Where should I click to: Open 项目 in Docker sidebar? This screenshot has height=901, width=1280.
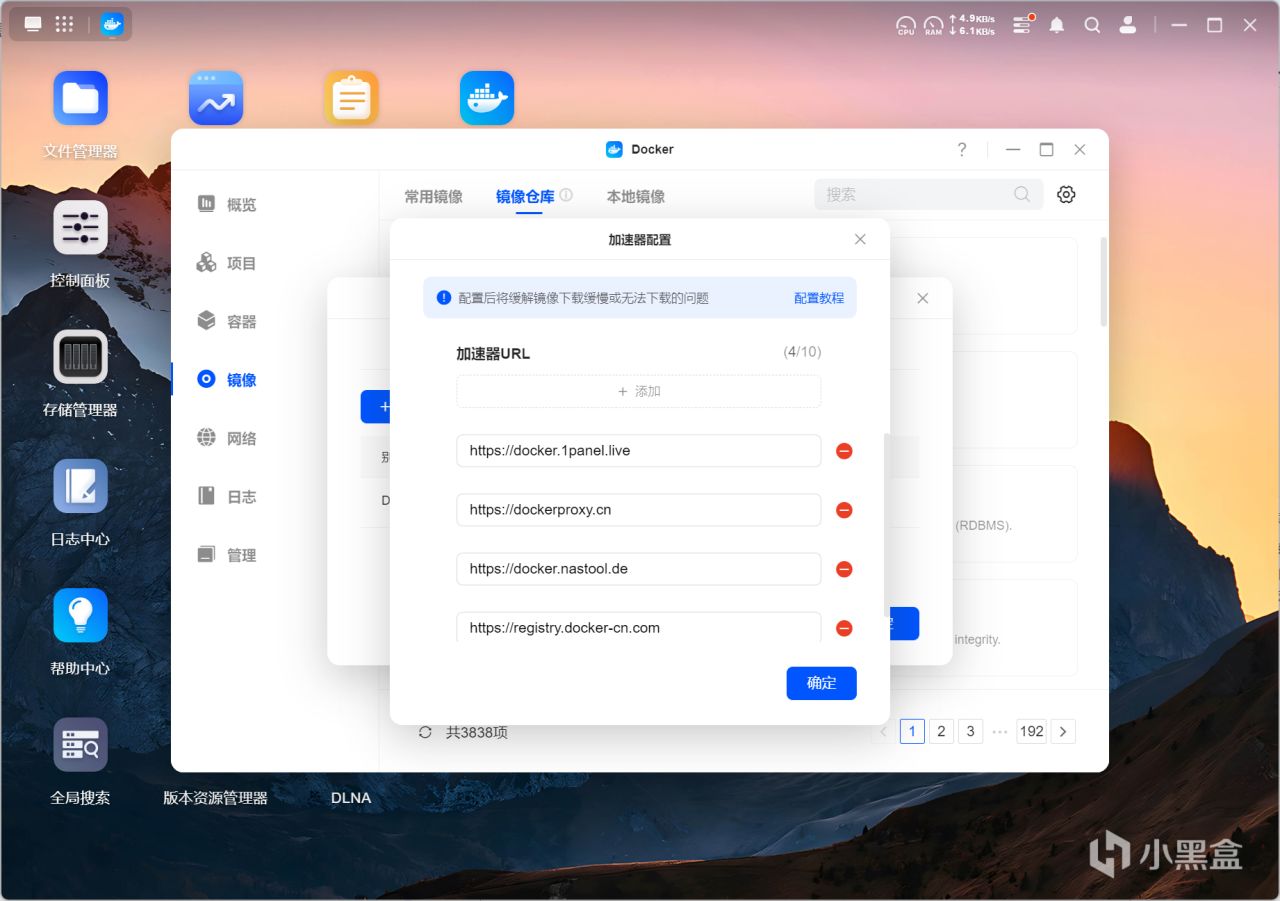tap(227, 263)
